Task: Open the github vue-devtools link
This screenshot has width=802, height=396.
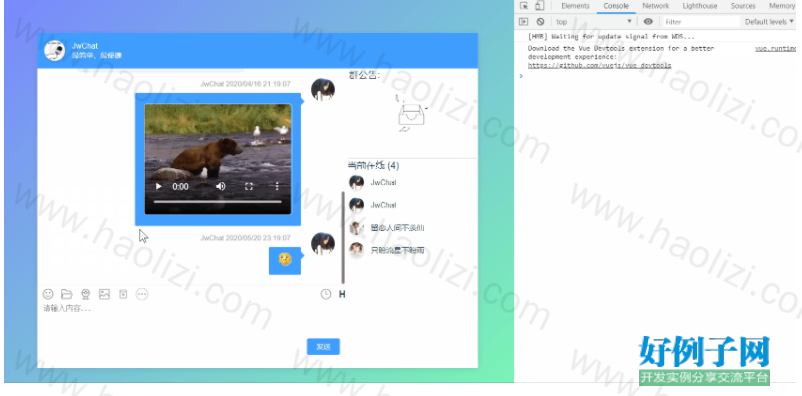Action: tap(599, 65)
